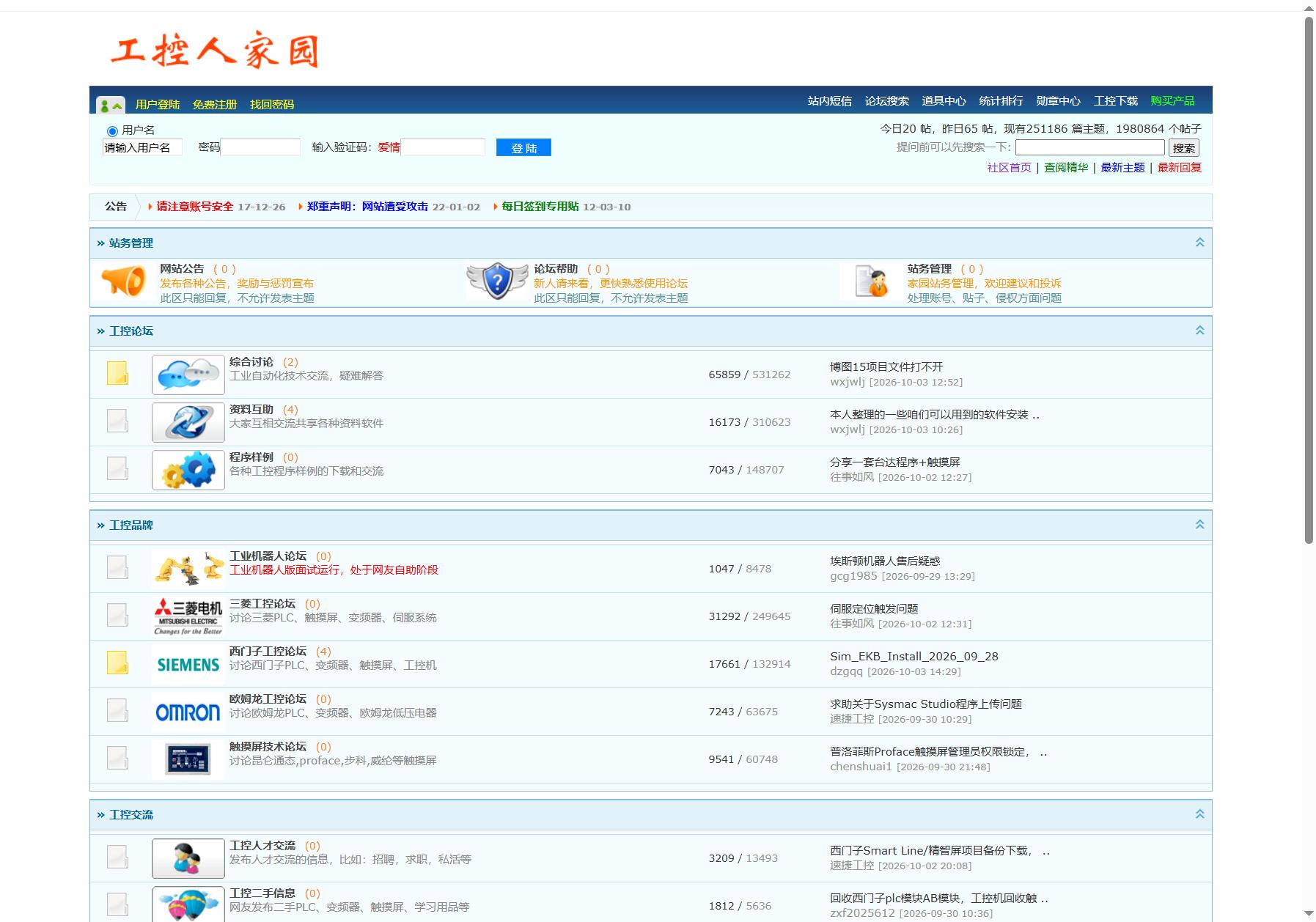This screenshot has height=922, width=1316.
Task: Click the 搜索 button
Action: [x=1184, y=148]
